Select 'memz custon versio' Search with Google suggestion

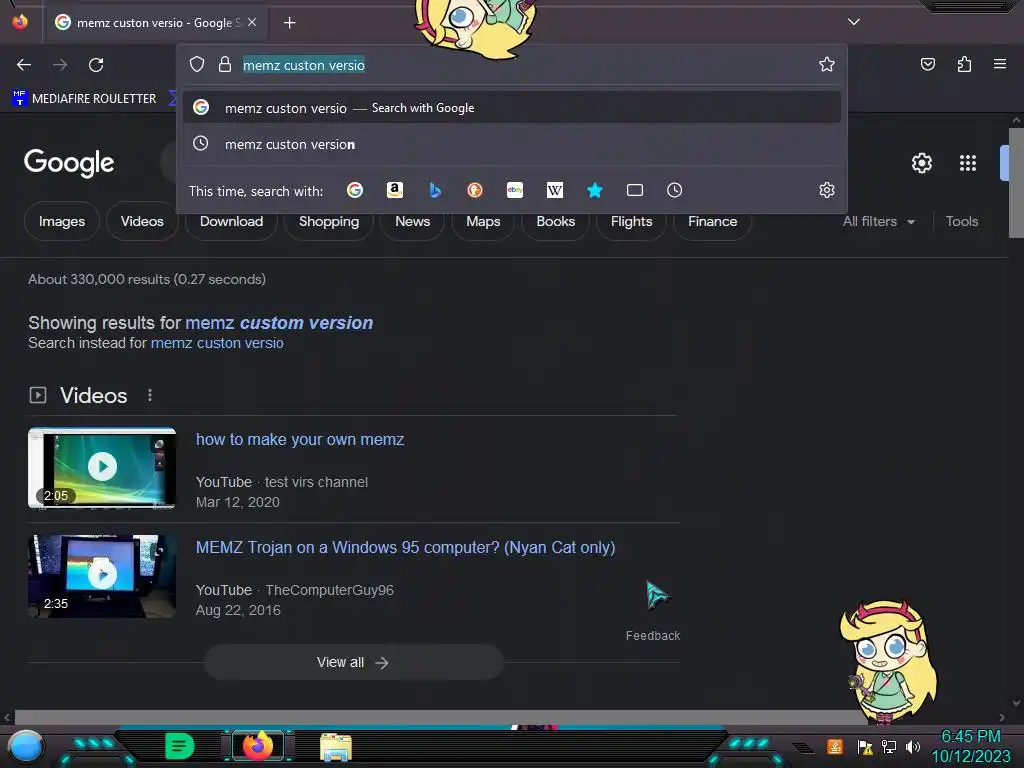(x=512, y=108)
